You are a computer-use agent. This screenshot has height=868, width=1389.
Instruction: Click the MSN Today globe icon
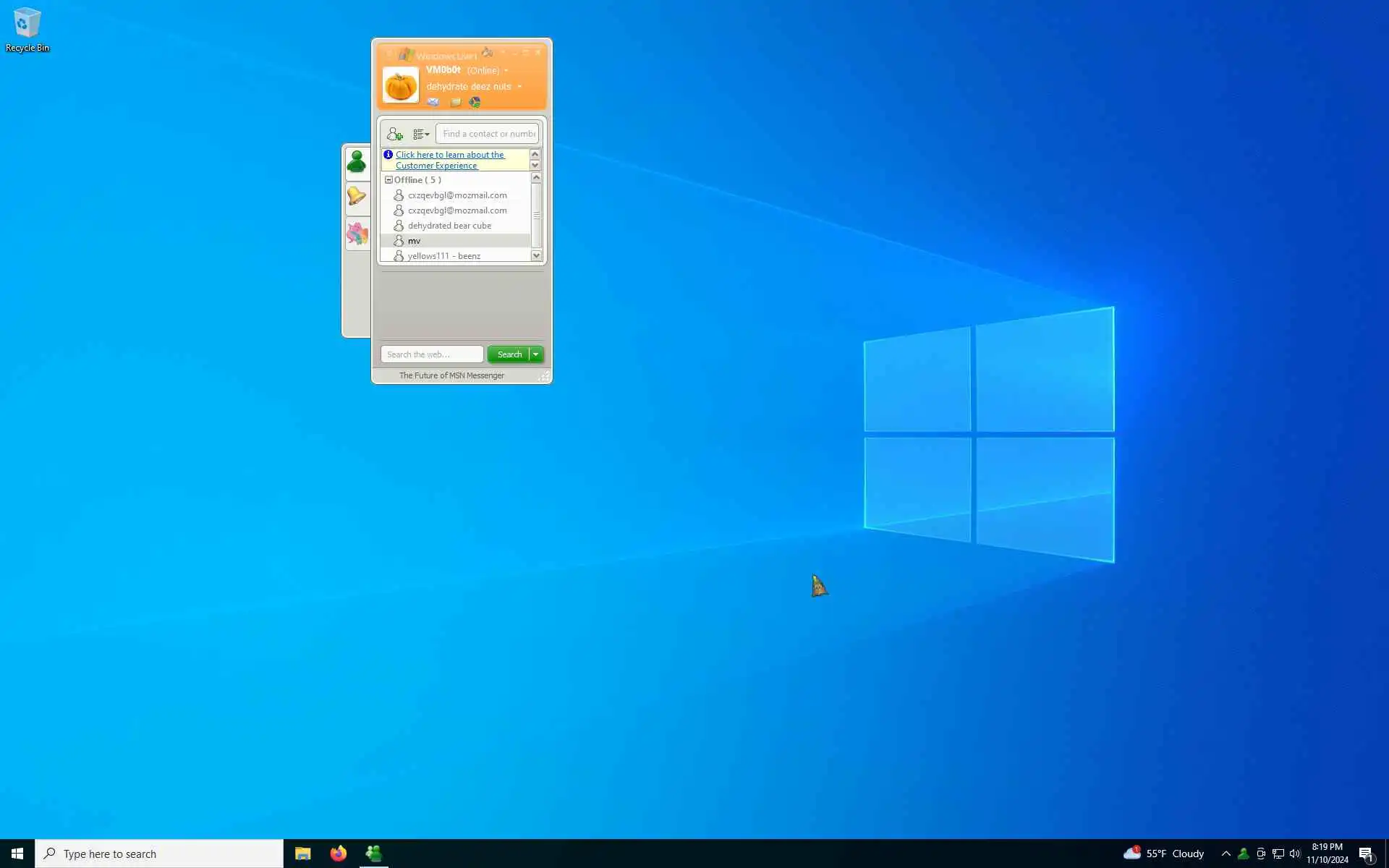tap(475, 102)
